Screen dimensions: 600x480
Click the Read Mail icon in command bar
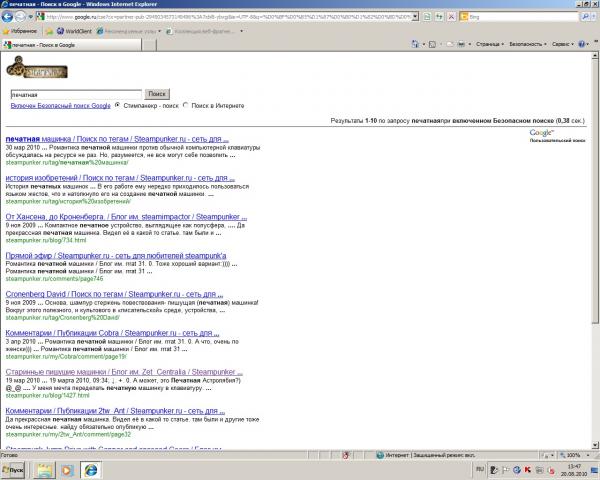point(450,44)
